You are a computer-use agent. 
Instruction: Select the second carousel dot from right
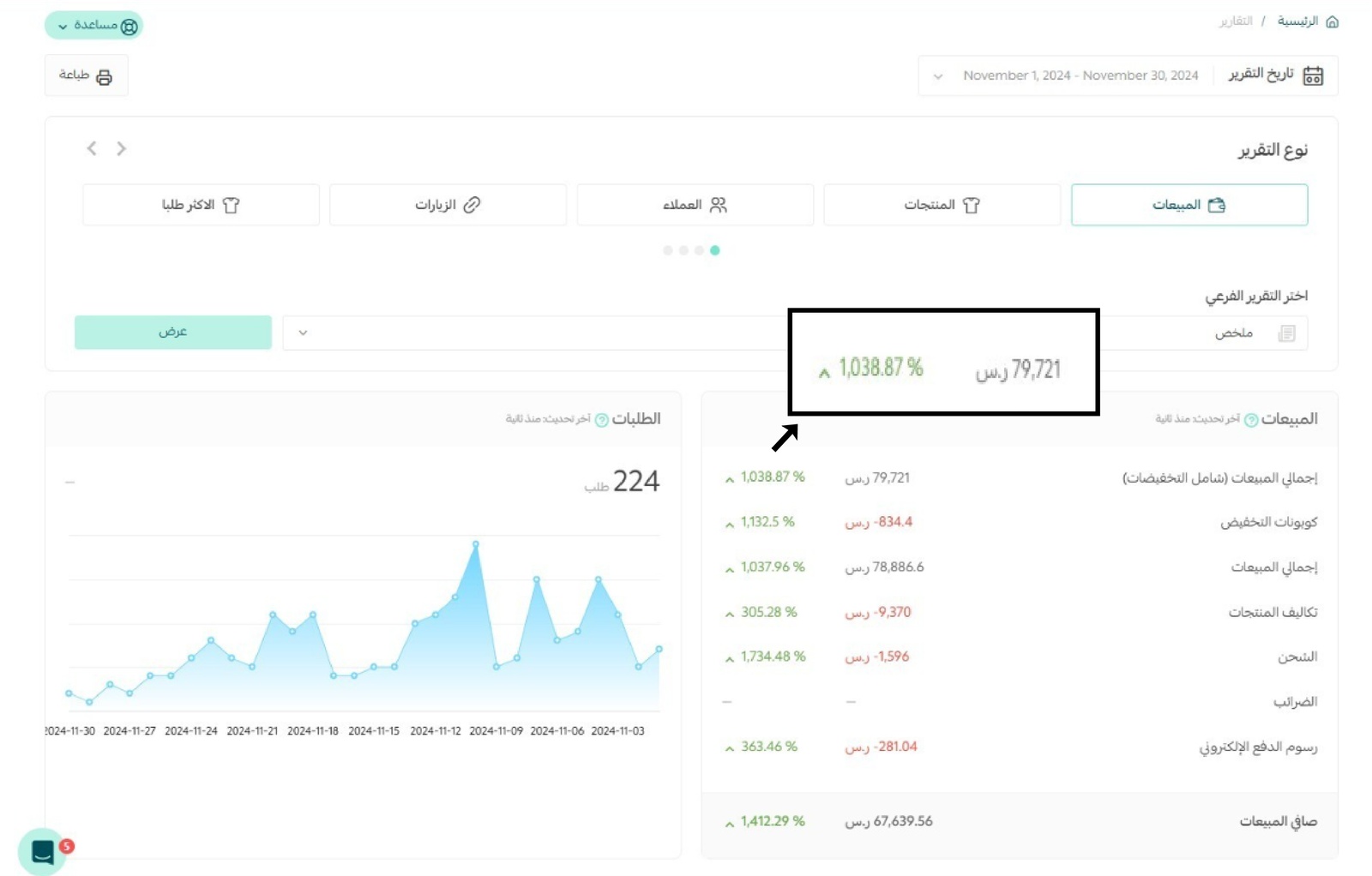(700, 250)
